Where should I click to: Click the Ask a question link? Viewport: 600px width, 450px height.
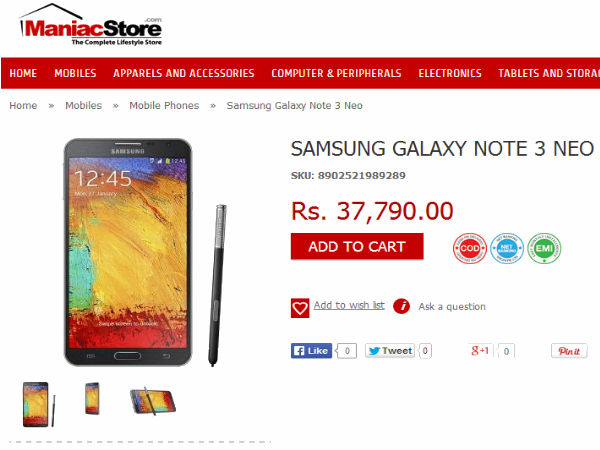coord(452,307)
